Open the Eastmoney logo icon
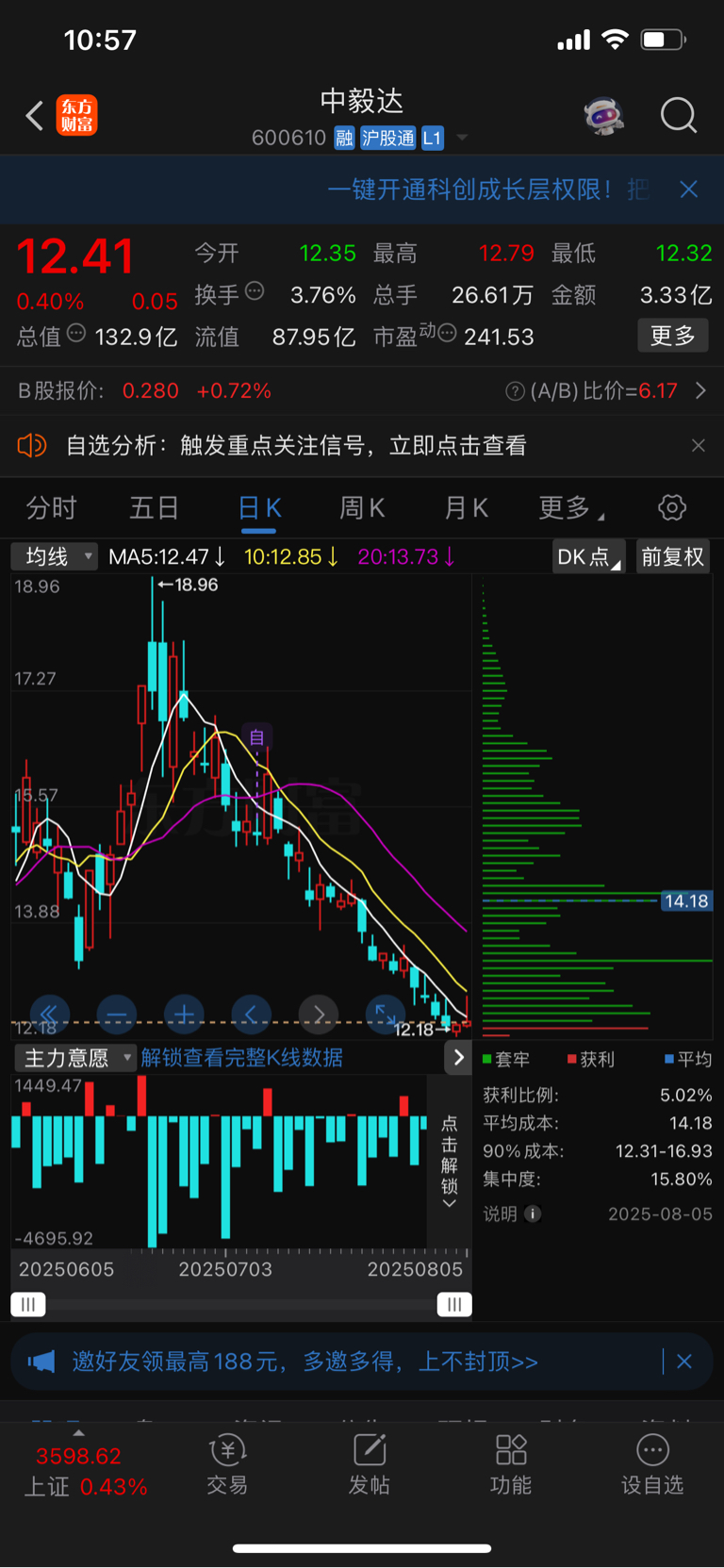The height and width of the screenshot is (1568, 724). [x=76, y=115]
